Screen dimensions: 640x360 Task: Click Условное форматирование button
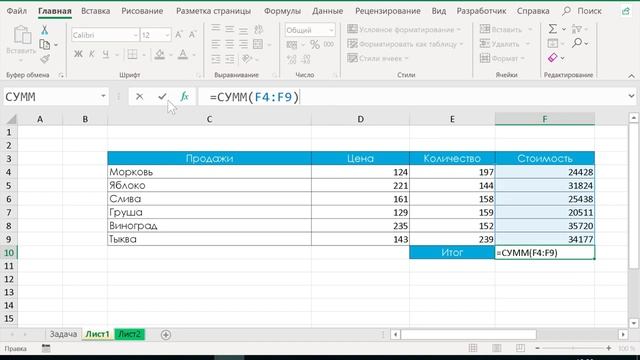pyautogui.click(x=404, y=29)
